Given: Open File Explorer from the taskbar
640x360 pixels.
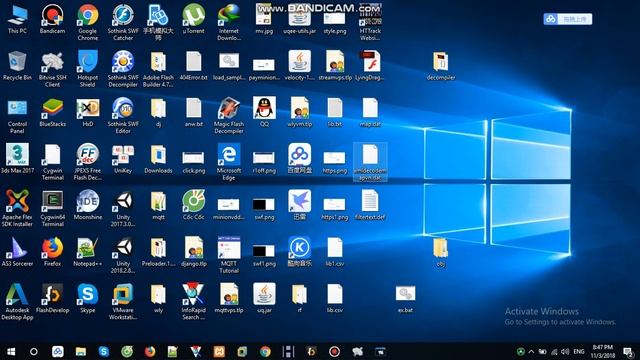Looking at the screenshot, I should (x=81, y=351).
